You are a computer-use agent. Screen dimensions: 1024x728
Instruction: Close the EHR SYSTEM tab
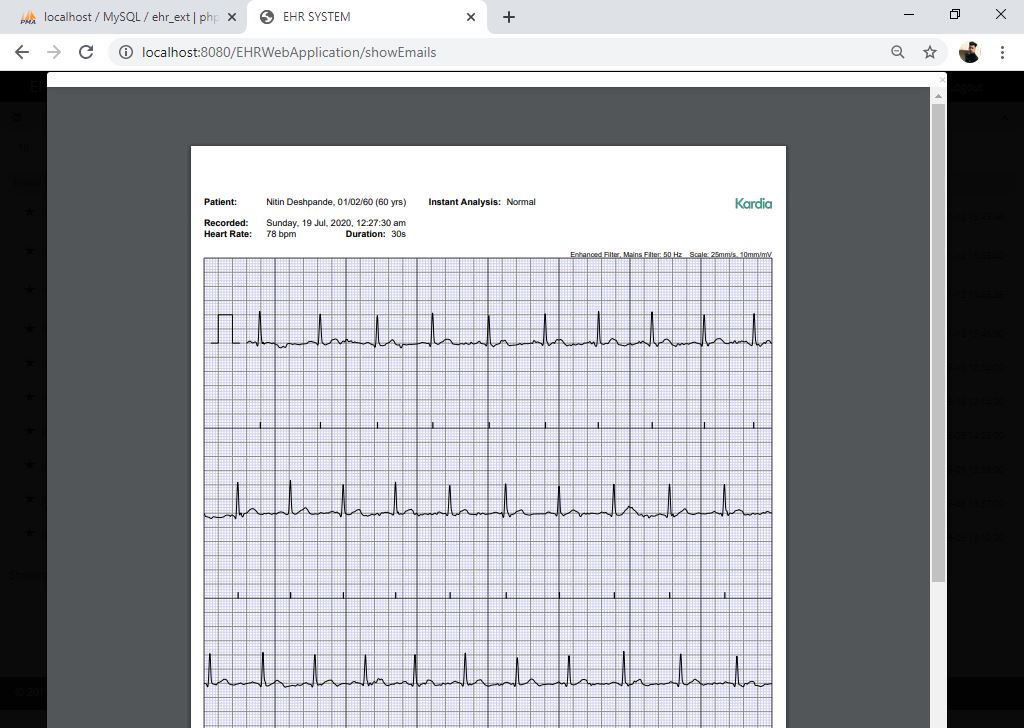(x=471, y=18)
